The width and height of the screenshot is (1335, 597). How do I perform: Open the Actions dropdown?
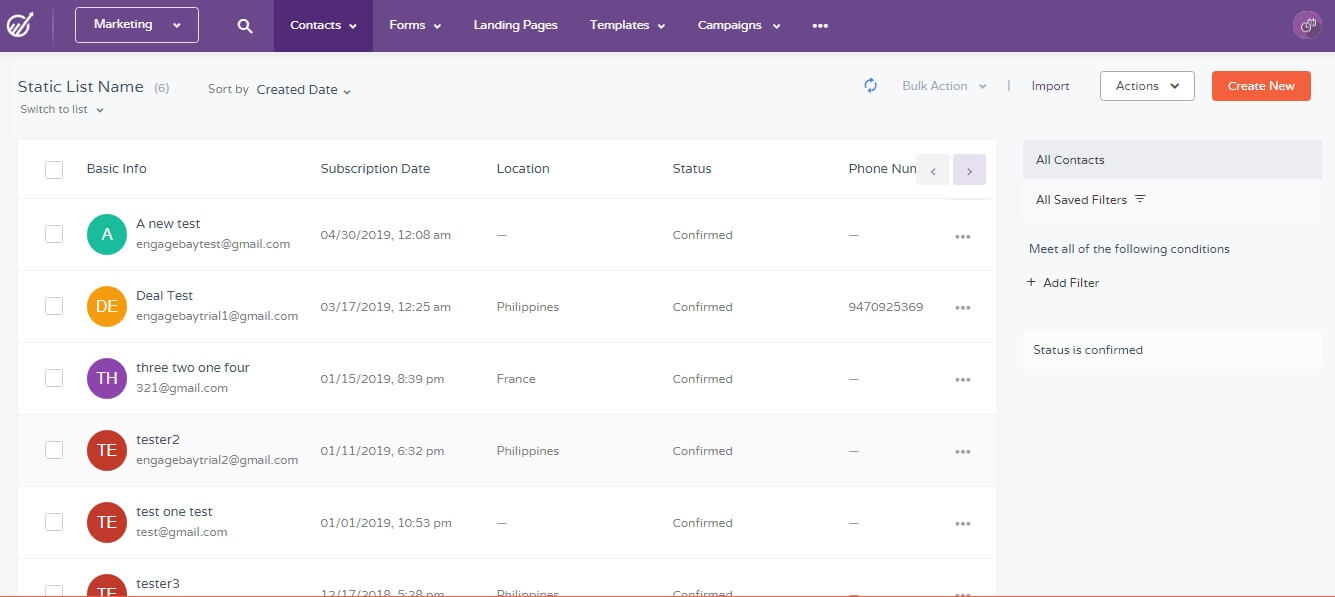(1146, 86)
